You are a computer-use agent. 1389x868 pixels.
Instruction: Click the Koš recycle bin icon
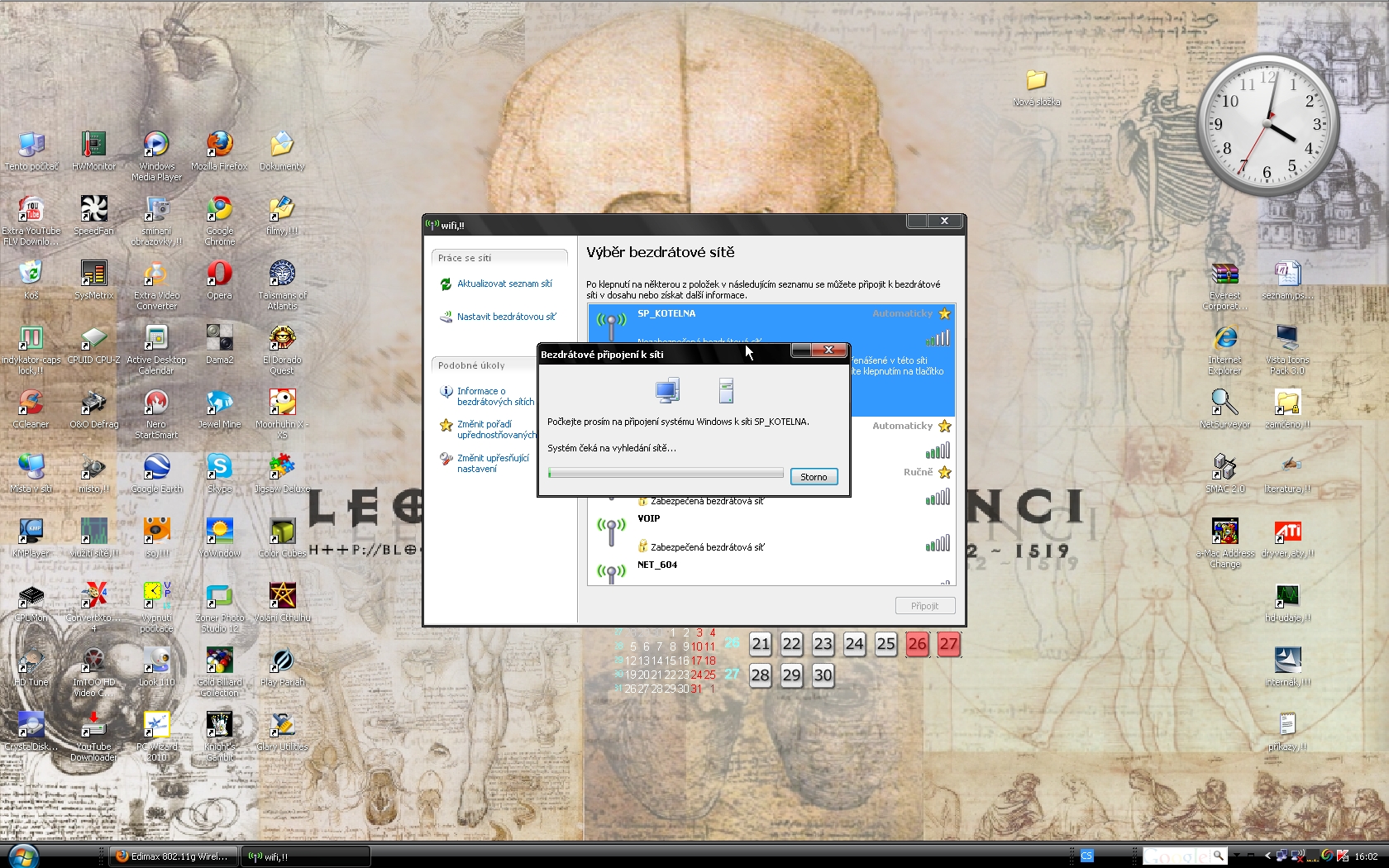pos(31,279)
